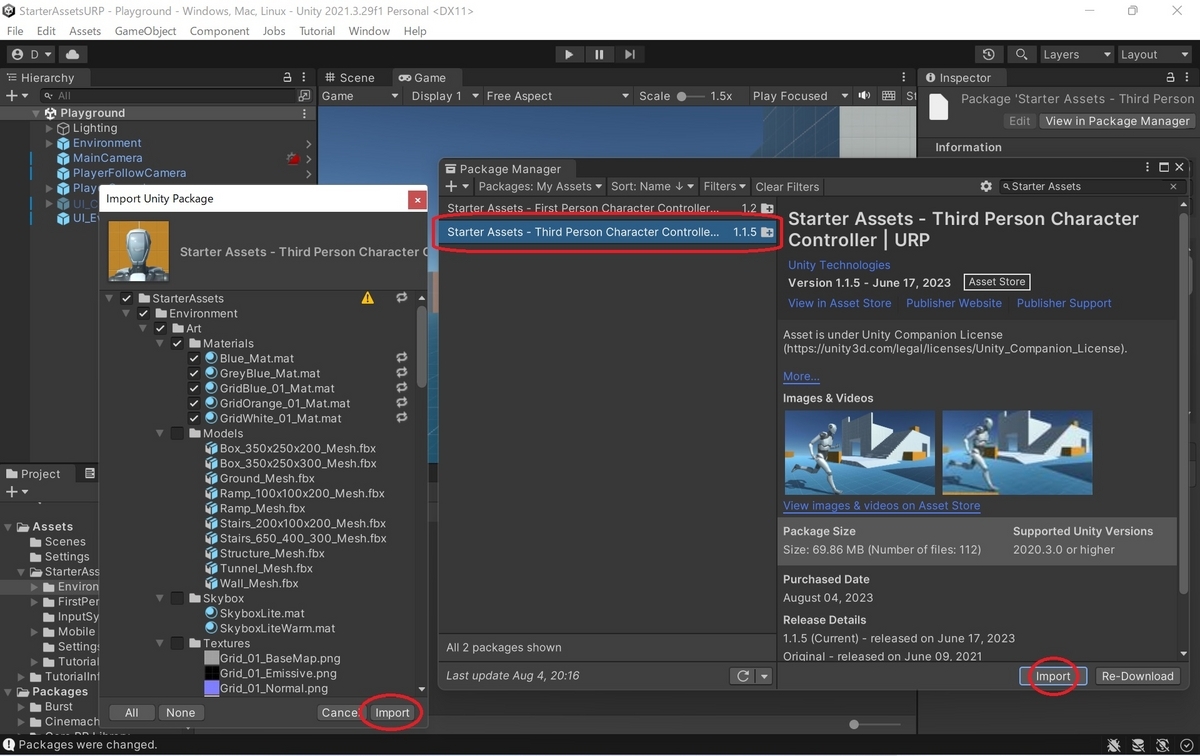Open the Unity account dropdown
This screenshot has width=1200, height=756.
click(x=32, y=55)
